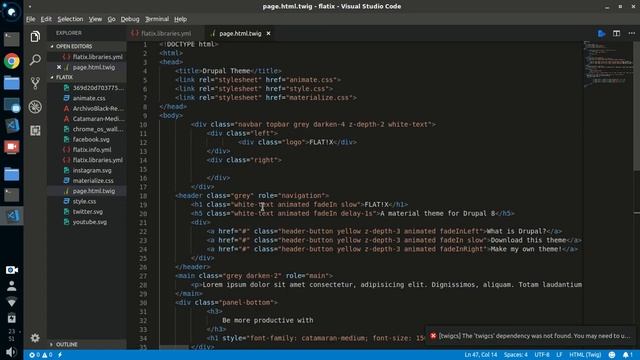Image resolution: width=640 pixels, height=360 pixels.
Task: Open instagram.svg in the file tree
Action: tap(92, 170)
